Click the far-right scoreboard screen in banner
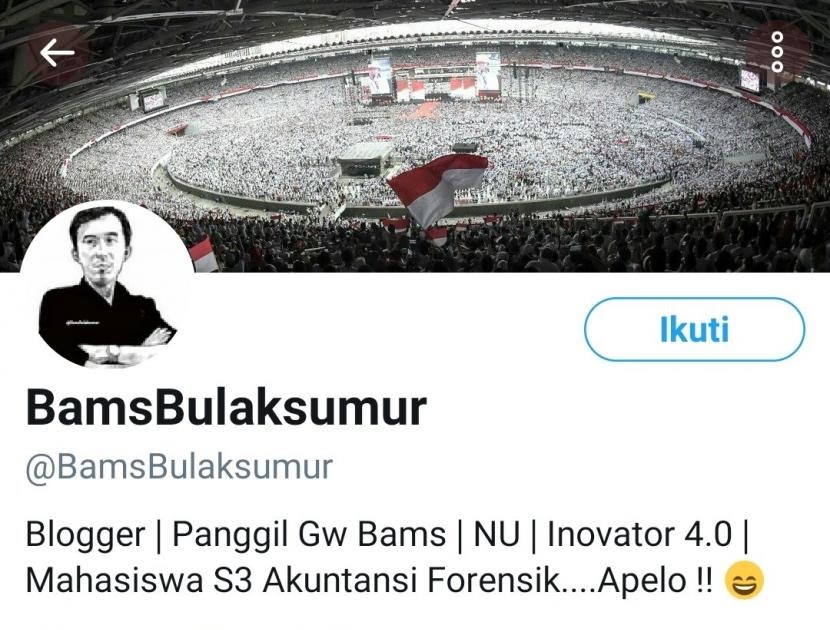 tap(750, 80)
